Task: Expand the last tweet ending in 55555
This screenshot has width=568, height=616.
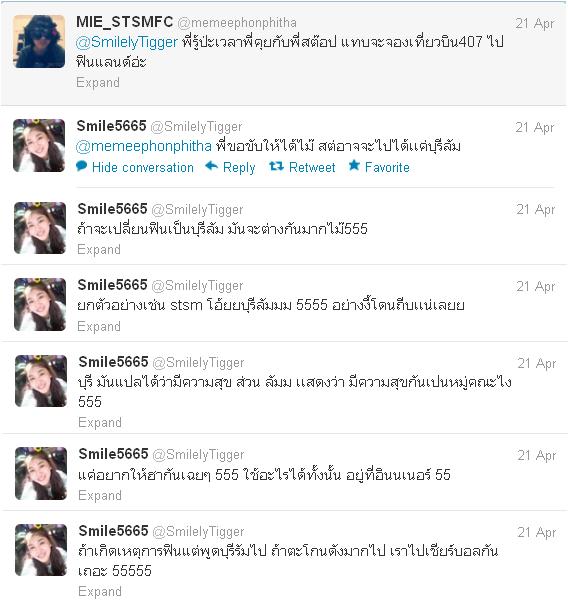Action: point(100,591)
